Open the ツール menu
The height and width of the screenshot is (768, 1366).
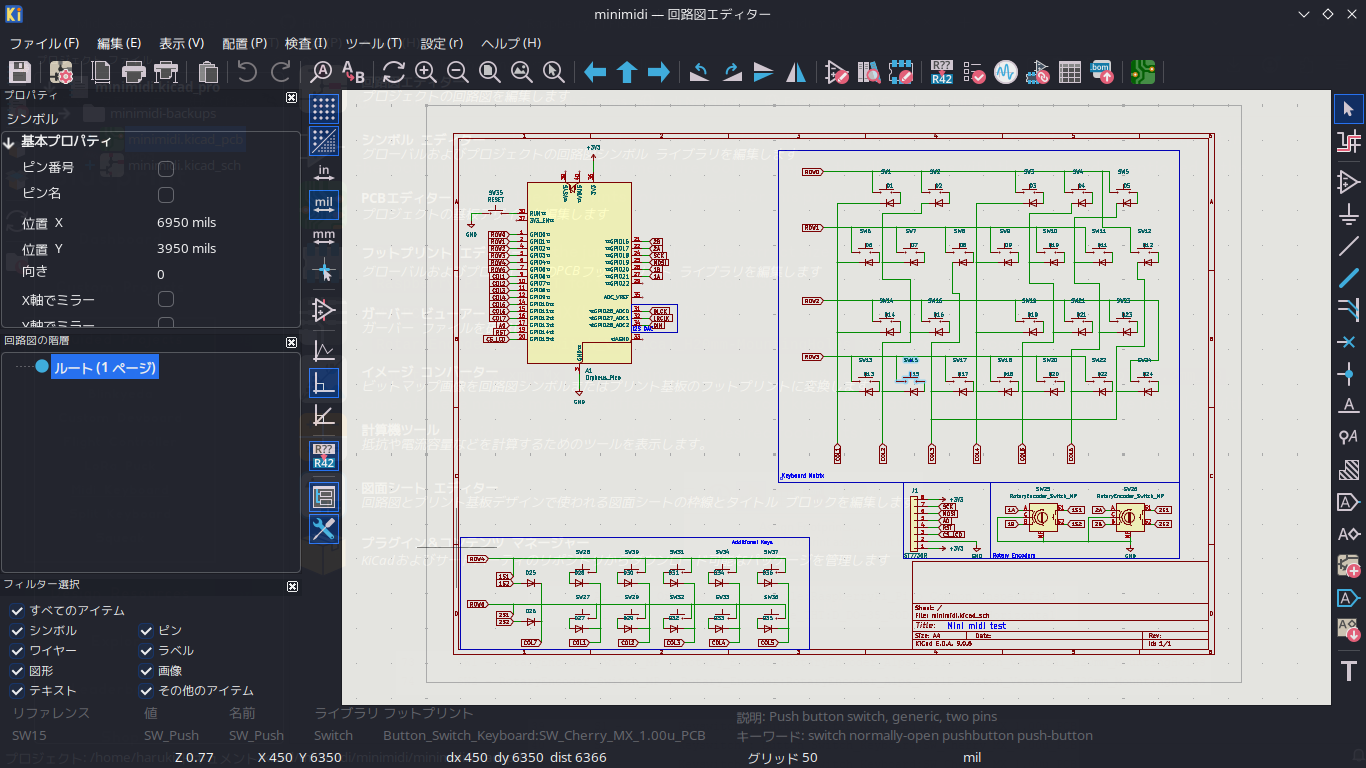click(x=373, y=43)
